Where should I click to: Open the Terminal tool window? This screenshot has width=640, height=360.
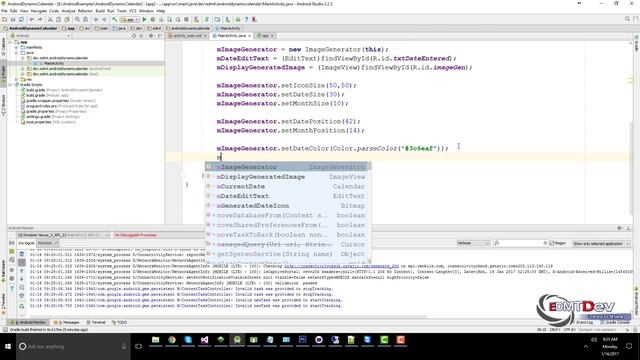click(x=96, y=322)
